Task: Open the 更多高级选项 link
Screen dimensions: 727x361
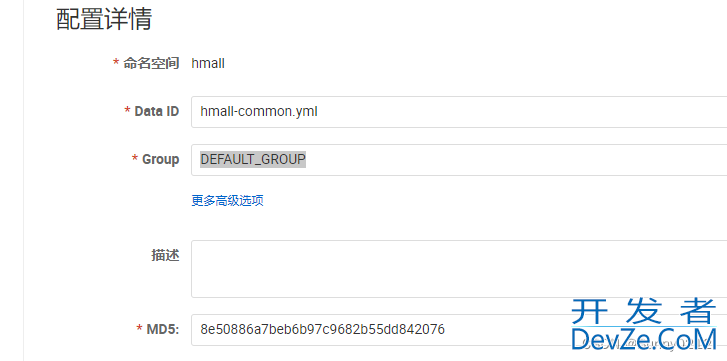Action: 228,201
